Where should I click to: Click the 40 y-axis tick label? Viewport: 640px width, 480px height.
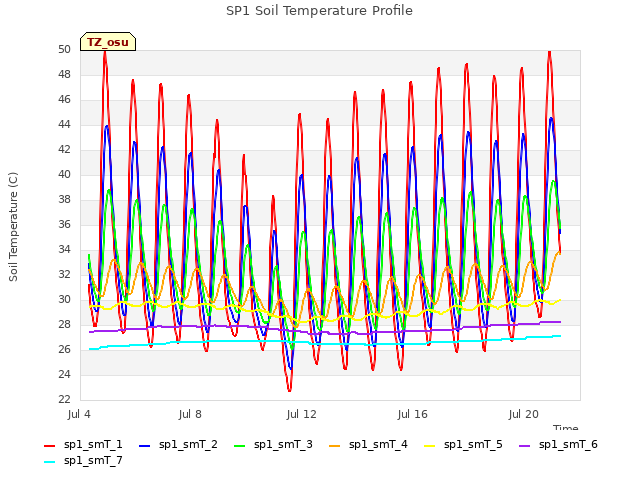click(64, 175)
